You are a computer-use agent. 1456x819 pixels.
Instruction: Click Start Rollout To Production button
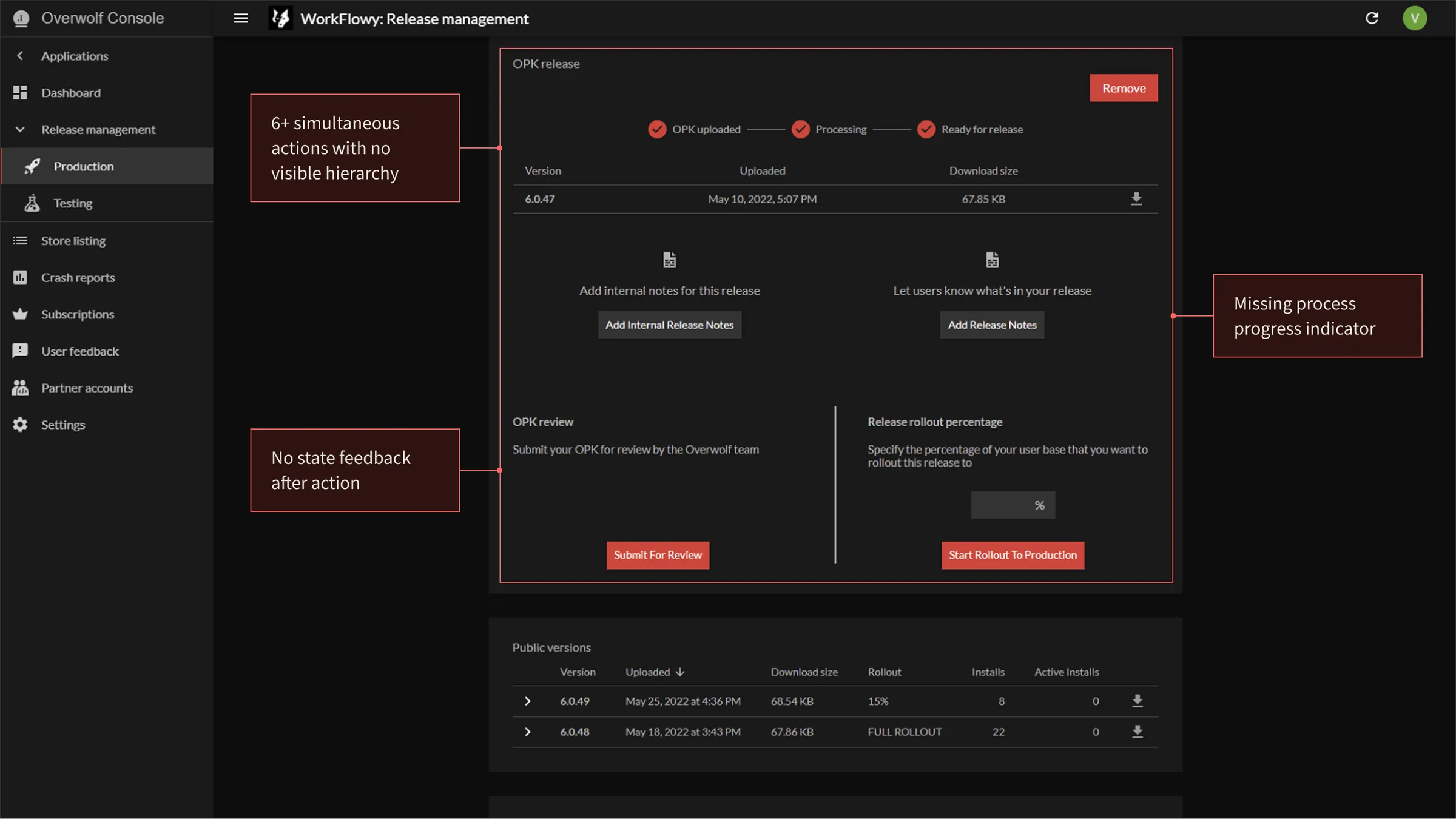pos(1013,555)
